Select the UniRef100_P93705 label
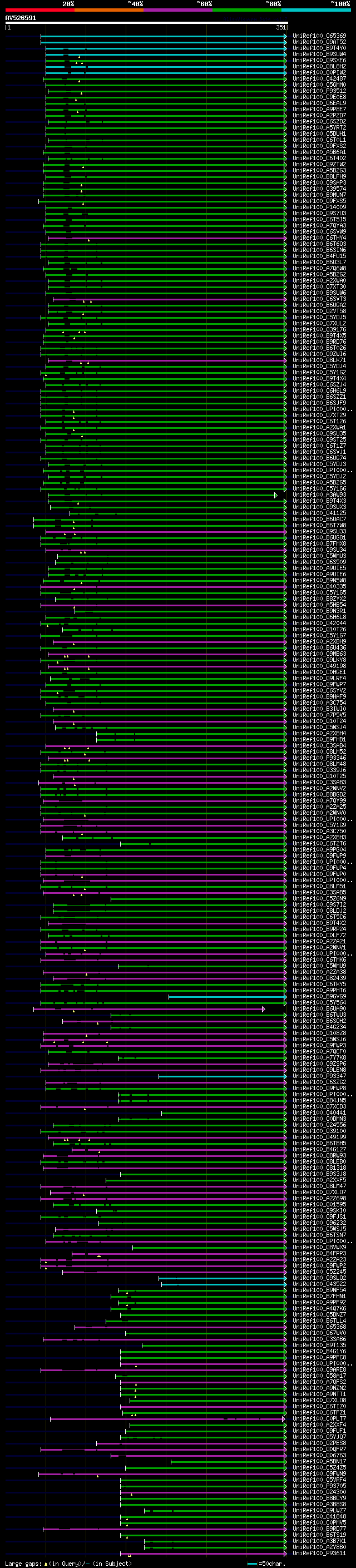This screenshot has height=1568, width=356. coord(319,1486)
